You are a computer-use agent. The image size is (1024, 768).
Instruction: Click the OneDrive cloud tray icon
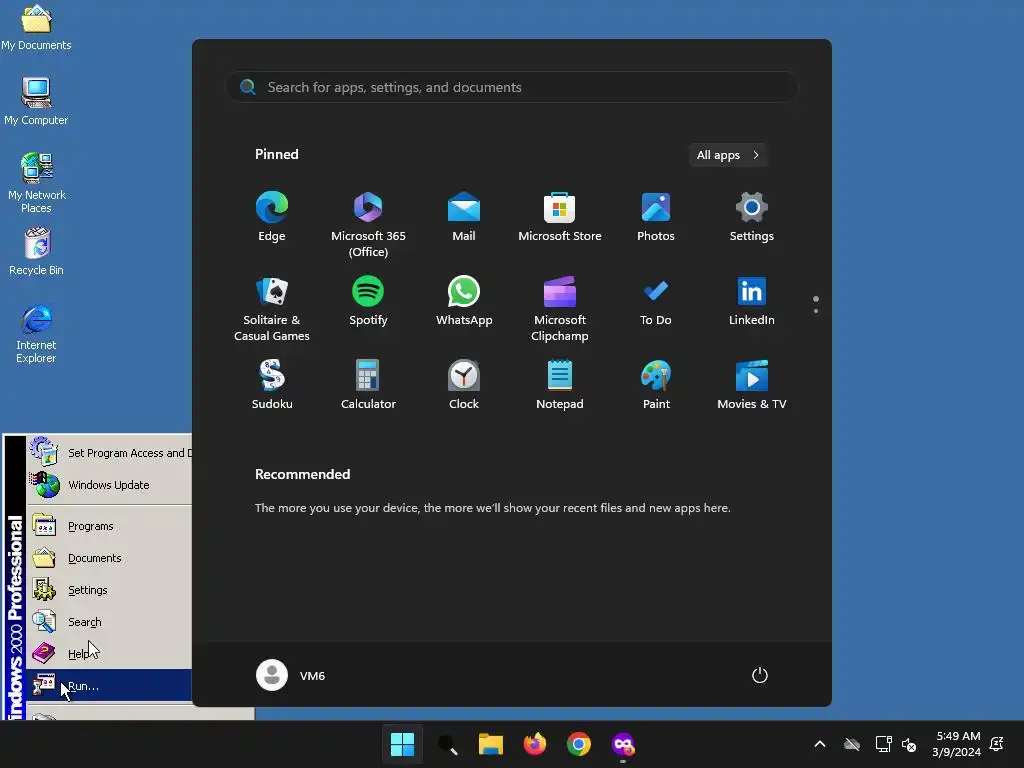(852, 744)
